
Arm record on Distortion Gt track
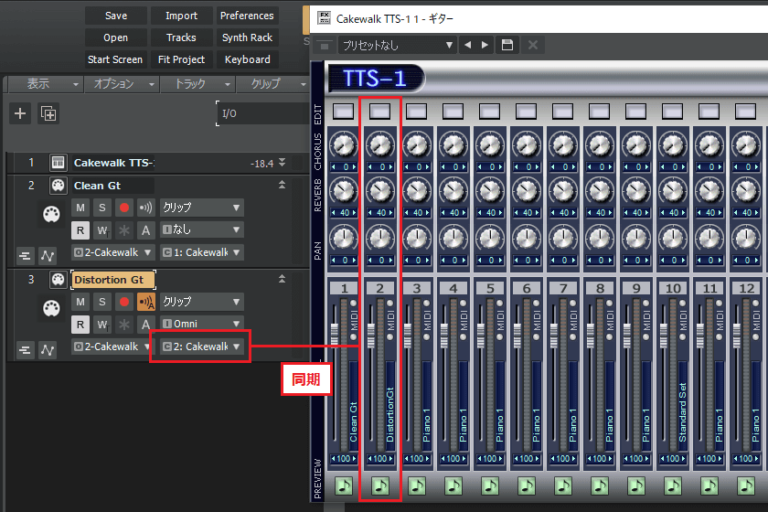click(x=124, y=302)
